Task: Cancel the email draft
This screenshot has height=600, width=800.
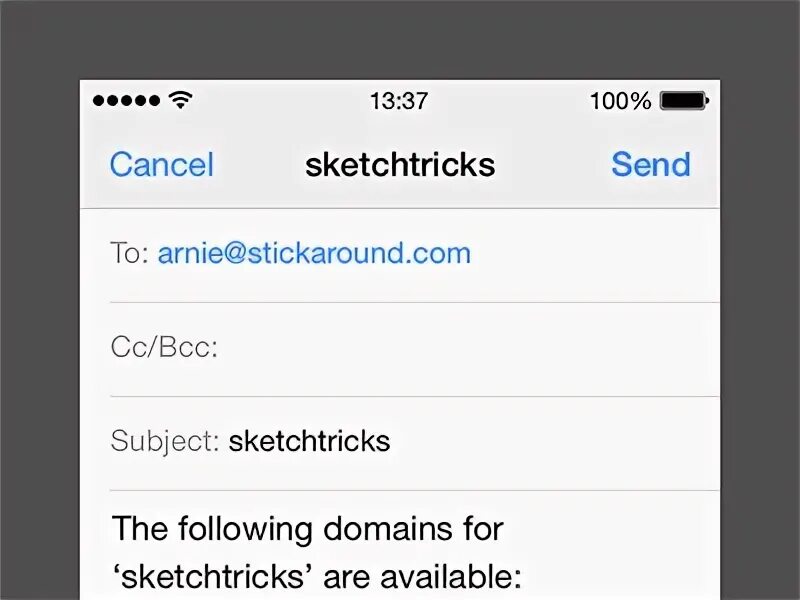Action: click(x=162, y=165)
